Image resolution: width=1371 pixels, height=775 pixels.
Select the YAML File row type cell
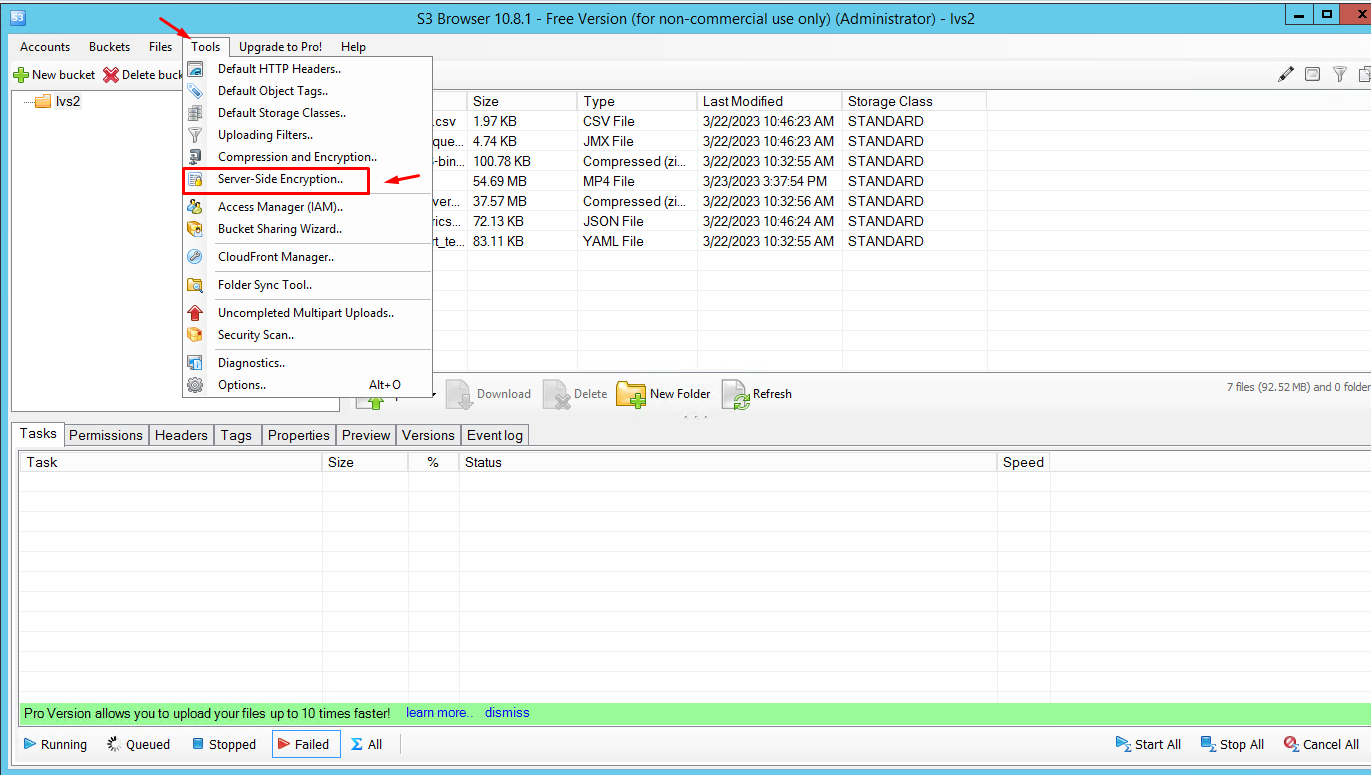637,241
